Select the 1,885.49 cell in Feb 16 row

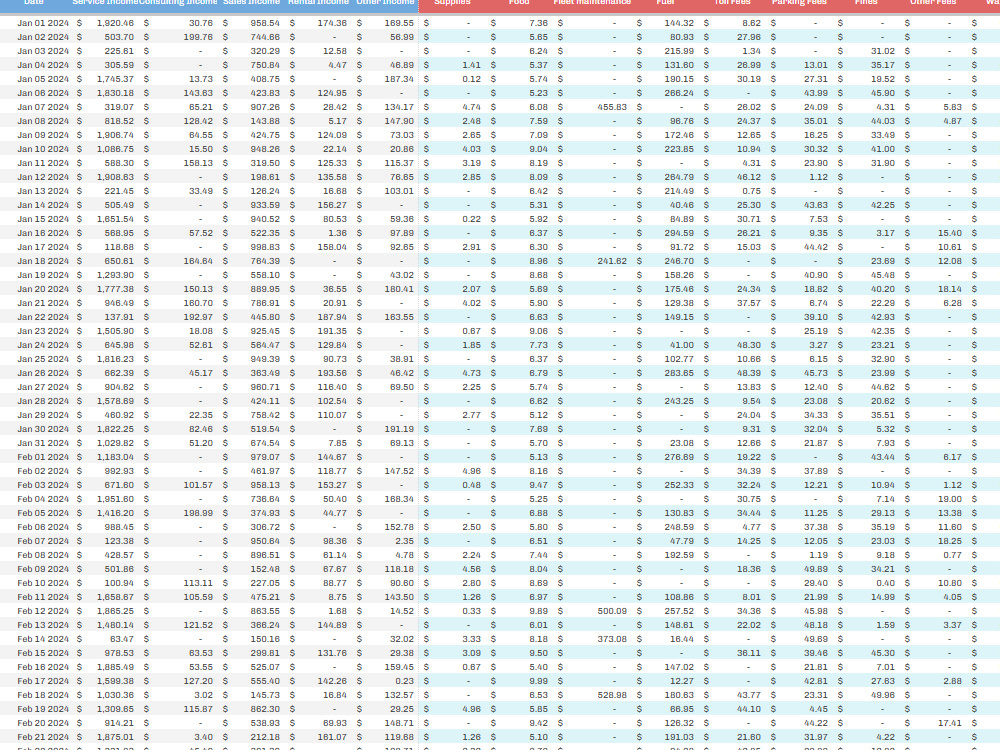tap(115, 668)
